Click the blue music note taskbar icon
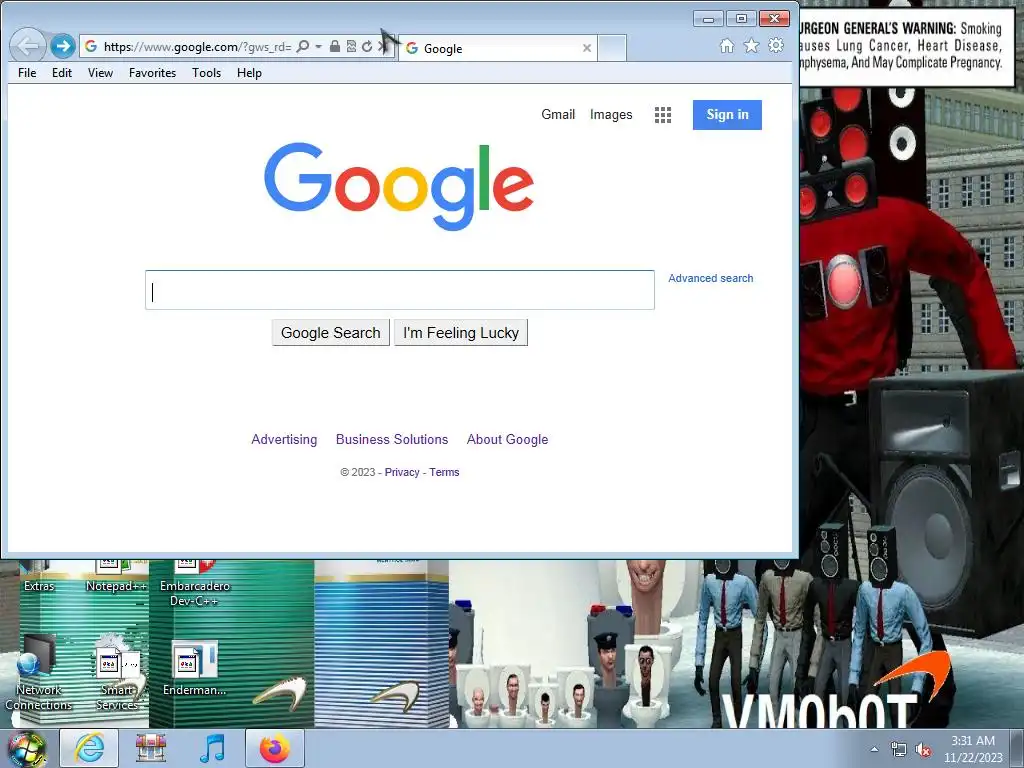The width and height of the screenshot is (1024, 768). click(x=212, y=748)
